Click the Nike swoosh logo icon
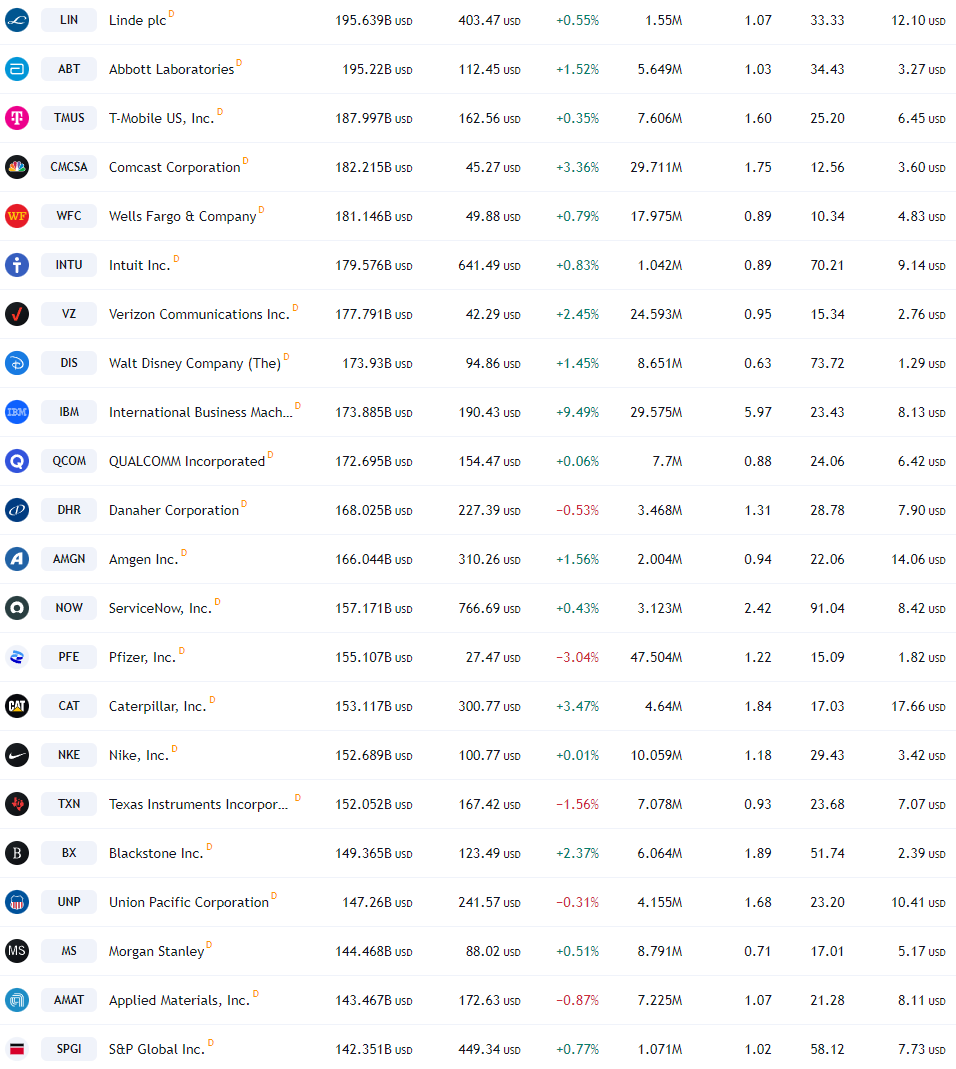Screen dimensions: 956x1069 coord(17,755)
